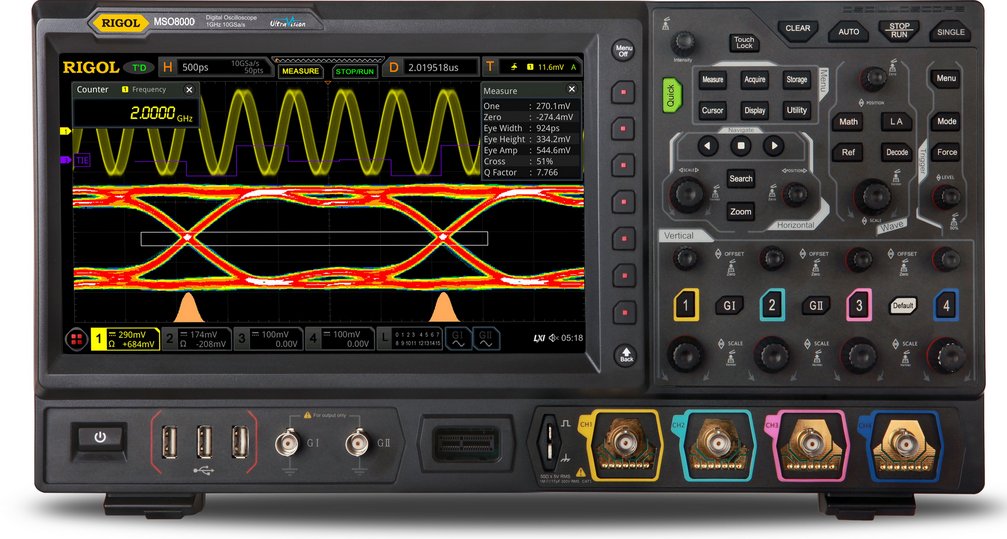The height and width of the screenshot is (539, 1007).
Task: Toggle channel 2 with the cyan button
Action: tap(771, 305)
